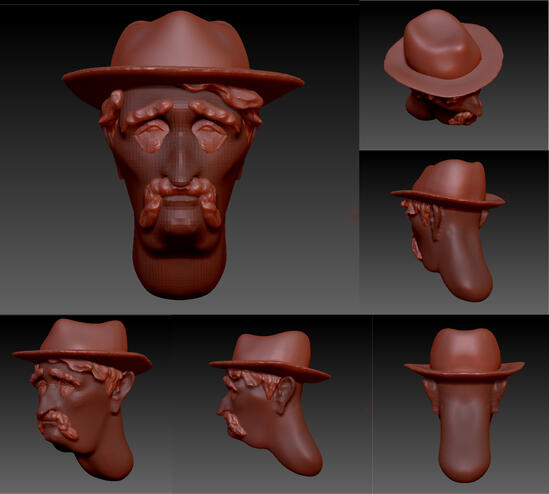The height and width of the screenshot is (494, 549).
Task: Open the straight back-of-head view render
Action: tap(464, 405)
